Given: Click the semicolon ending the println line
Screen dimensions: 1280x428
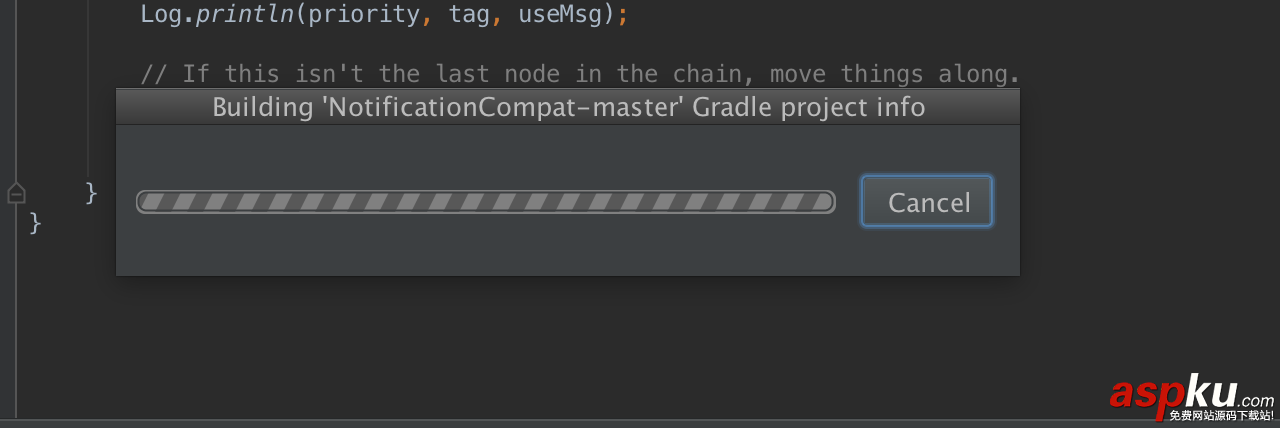Looking at the screenshot, I should tap(623, 15).
